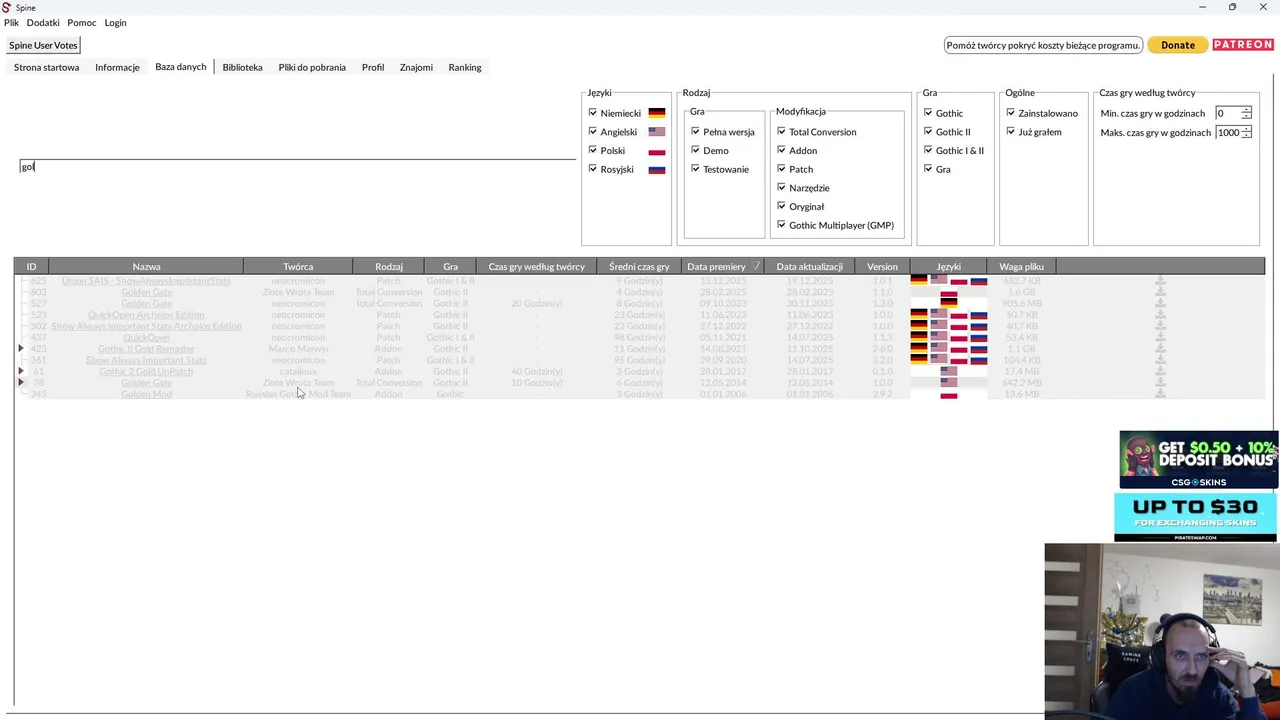The height and width of the screenshot is (720, 1280).
Task: Open the Pomoc menu
Action: point(82,22)
